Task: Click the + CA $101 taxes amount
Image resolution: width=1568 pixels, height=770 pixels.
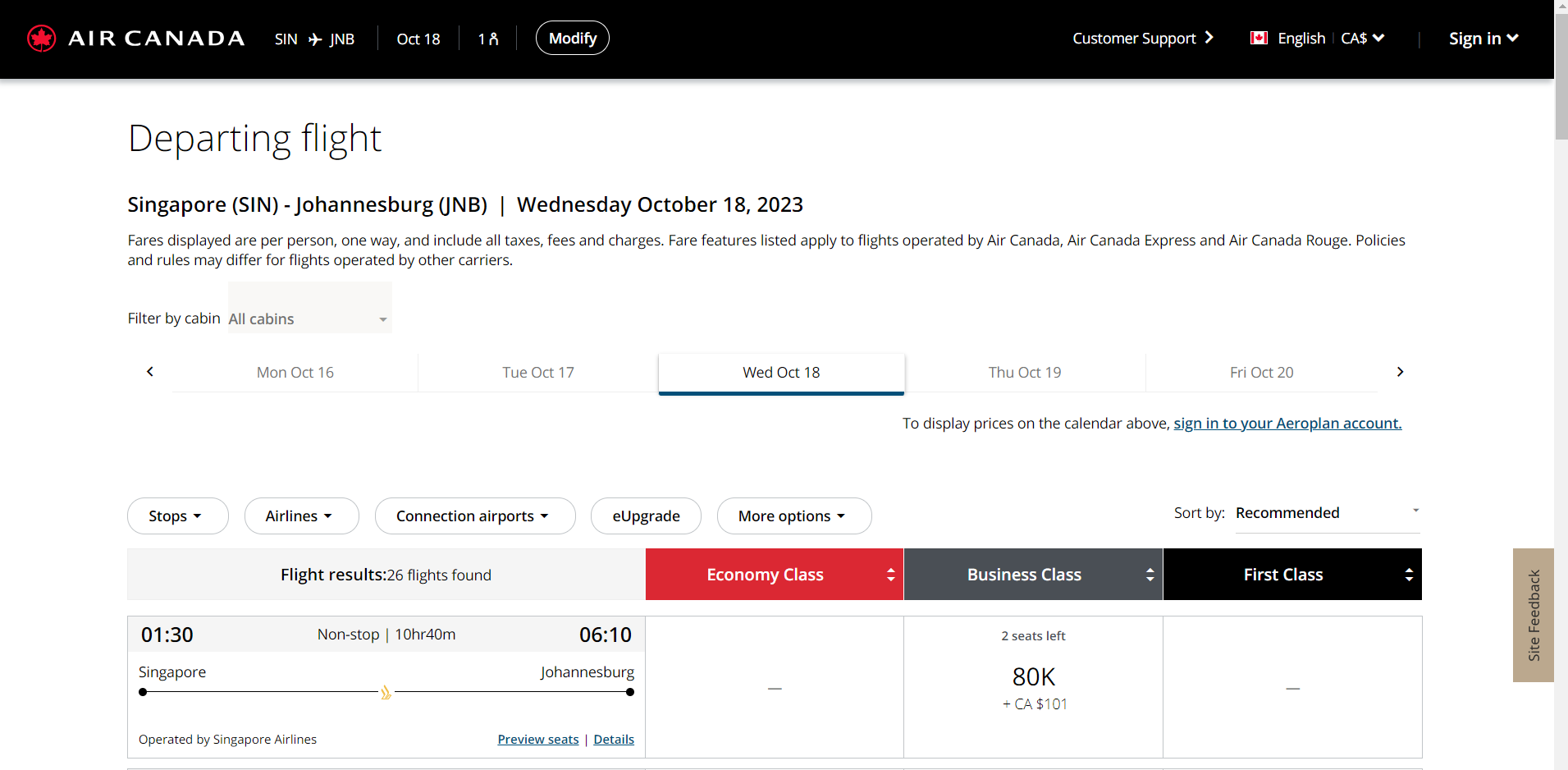Action: click(1035, 704)
